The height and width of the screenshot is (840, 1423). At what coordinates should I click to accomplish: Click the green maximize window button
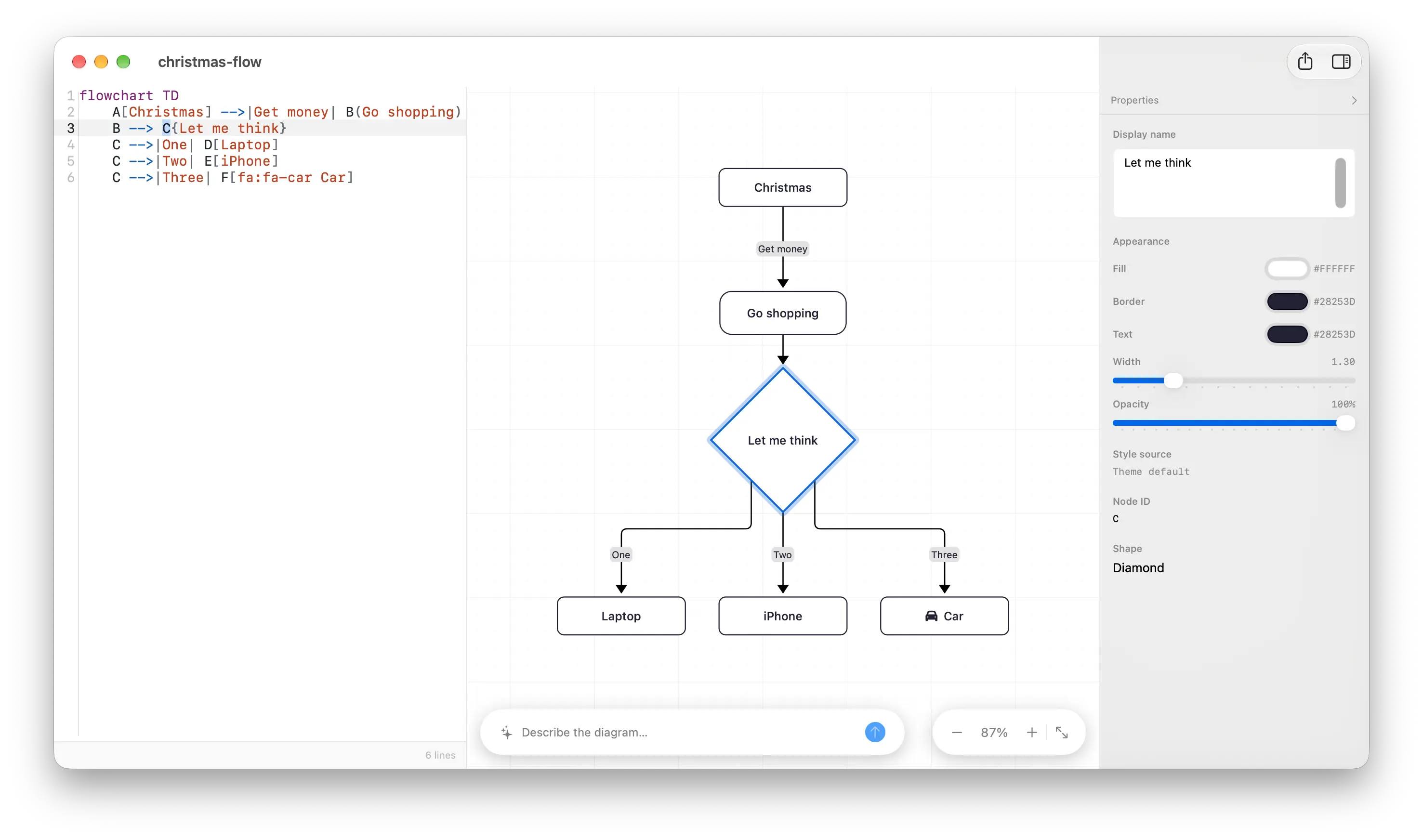[123, 61]
